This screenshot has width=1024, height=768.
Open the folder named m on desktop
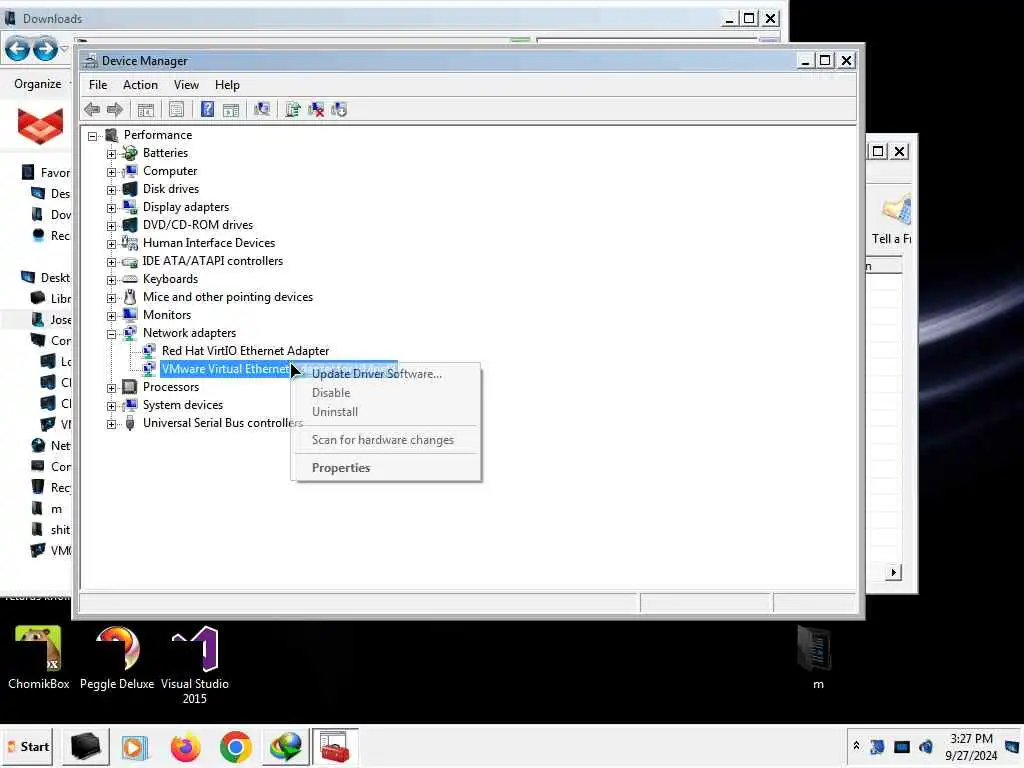coord(815,657)
